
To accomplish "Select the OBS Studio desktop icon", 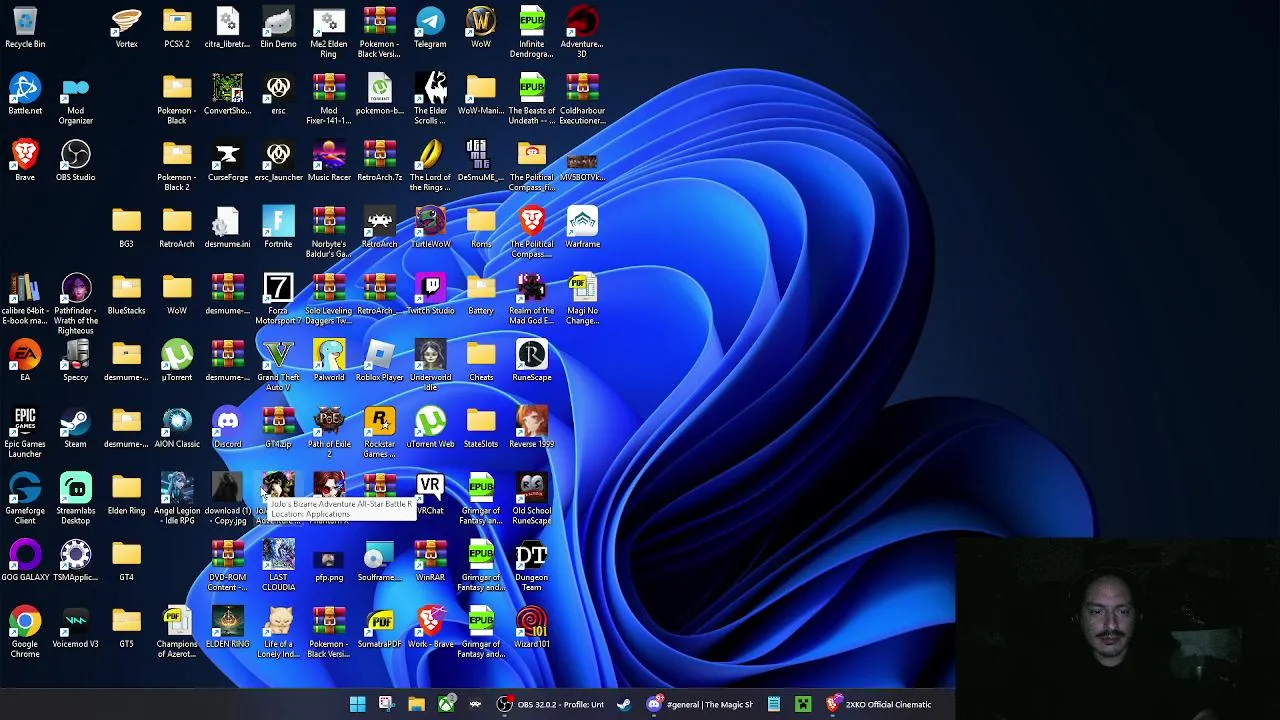I will click(76, 161).
